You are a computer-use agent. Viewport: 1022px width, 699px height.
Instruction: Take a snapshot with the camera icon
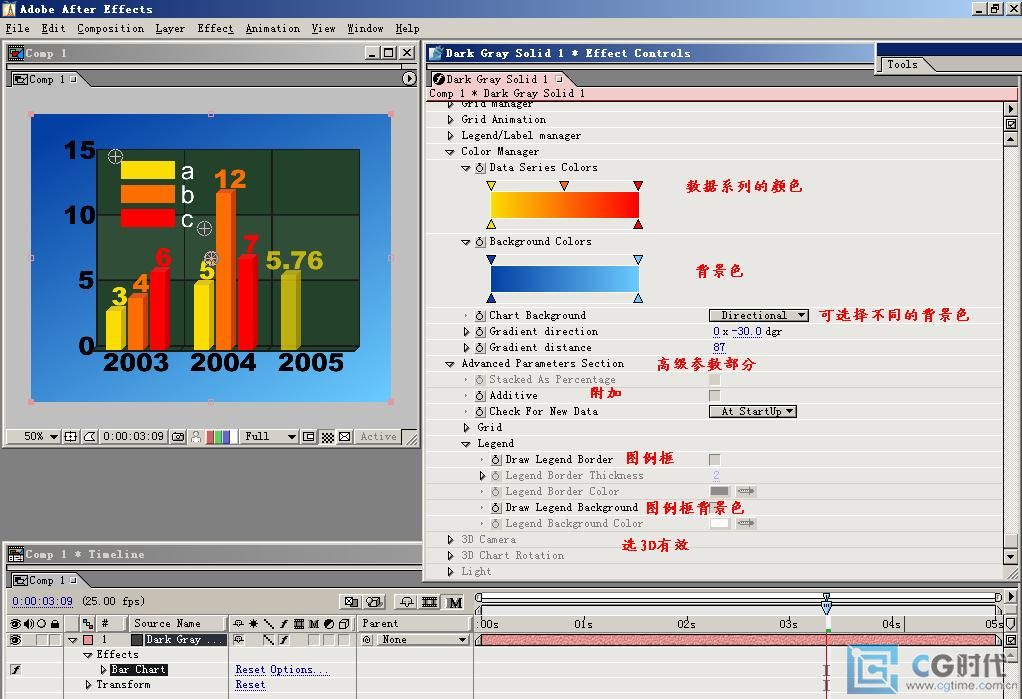pos(178,436)
